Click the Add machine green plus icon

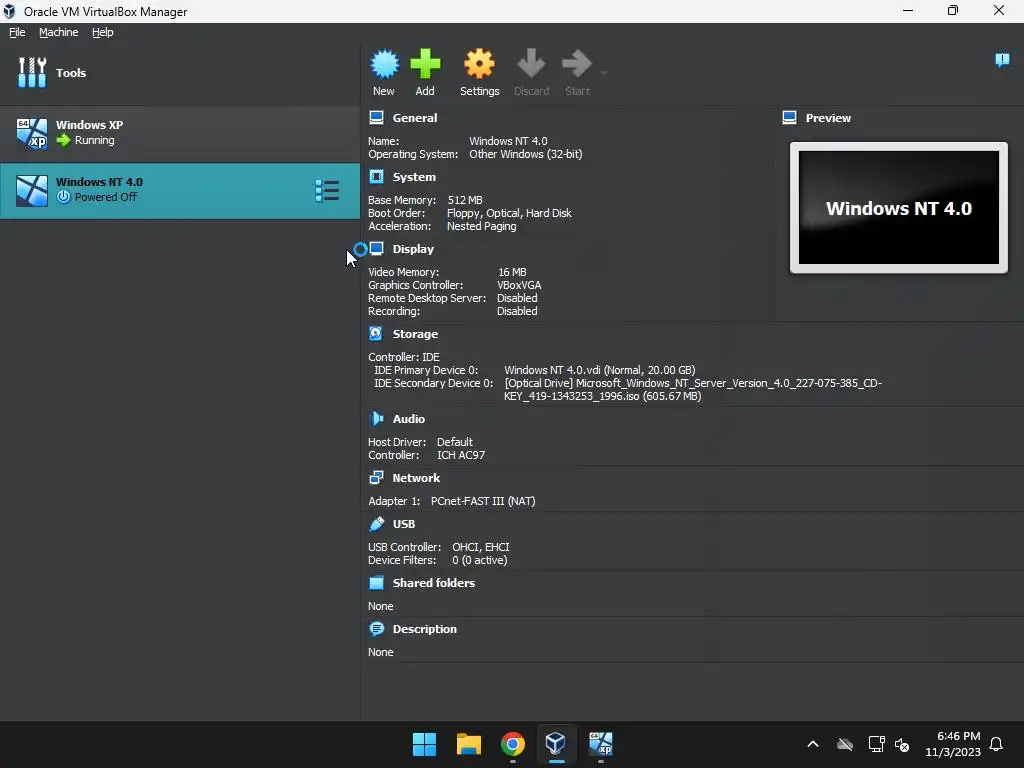coord(425,64)
